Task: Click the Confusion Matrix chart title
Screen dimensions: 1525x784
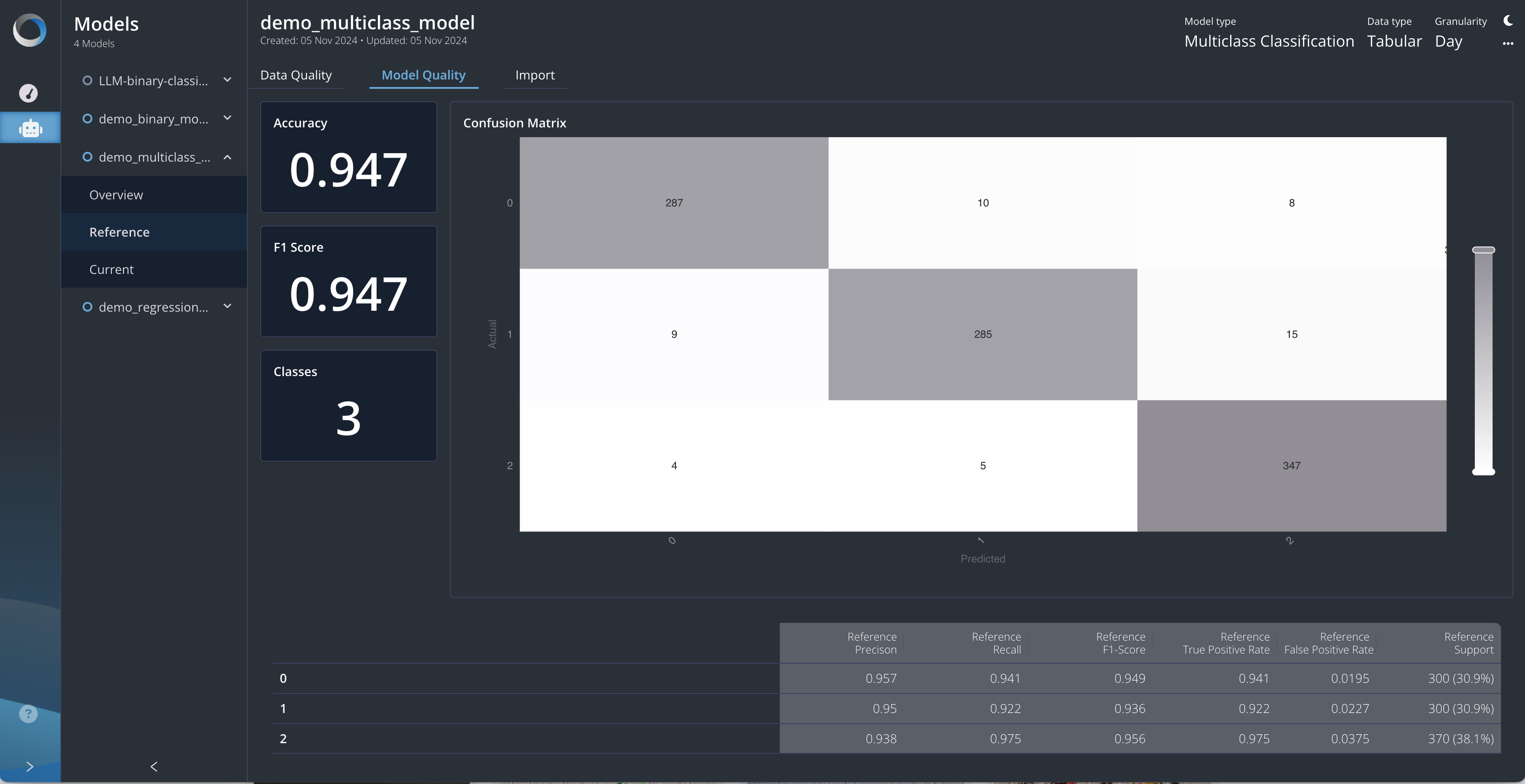Action: (514, 123)
